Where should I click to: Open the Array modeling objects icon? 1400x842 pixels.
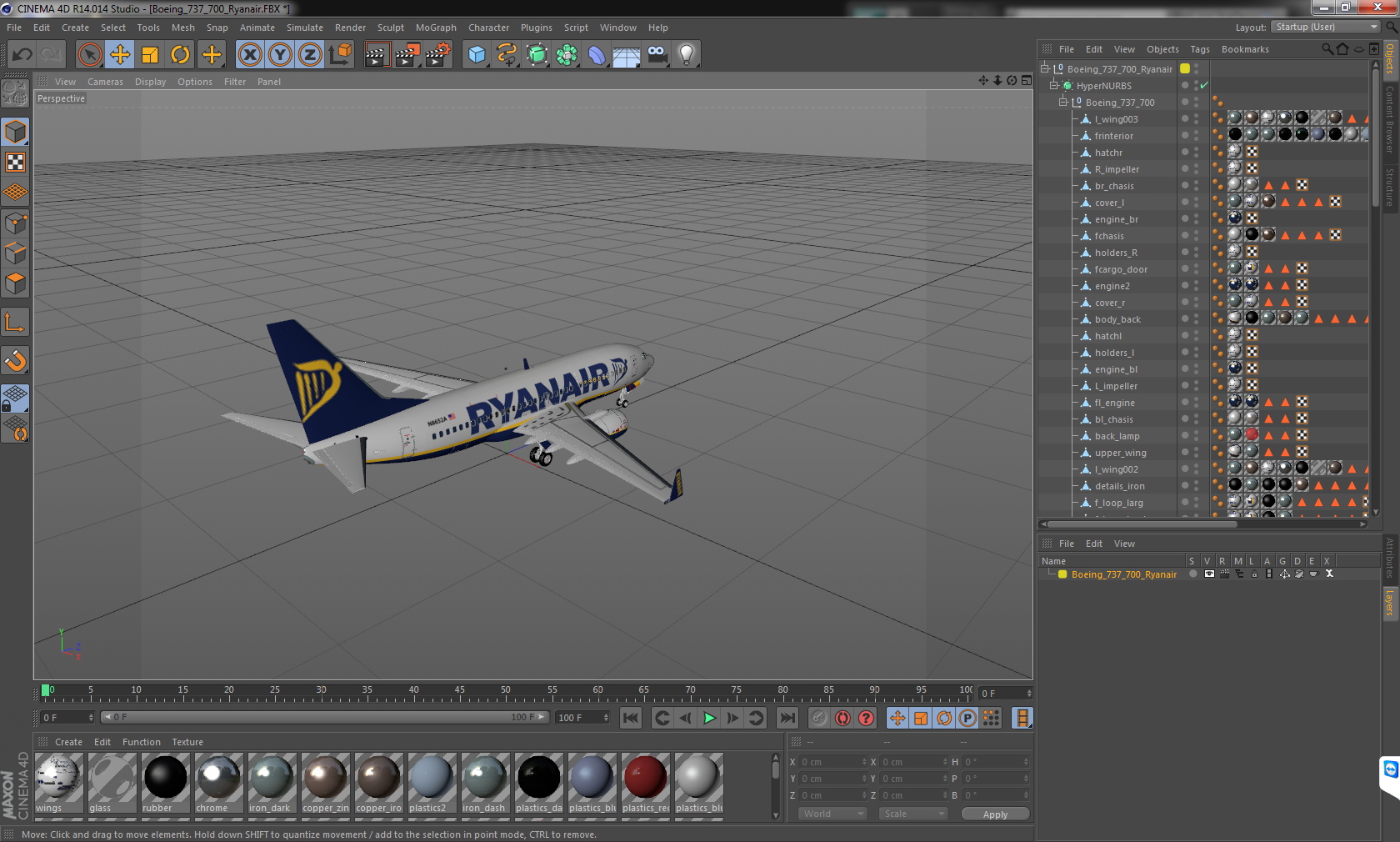click(567, 55)
